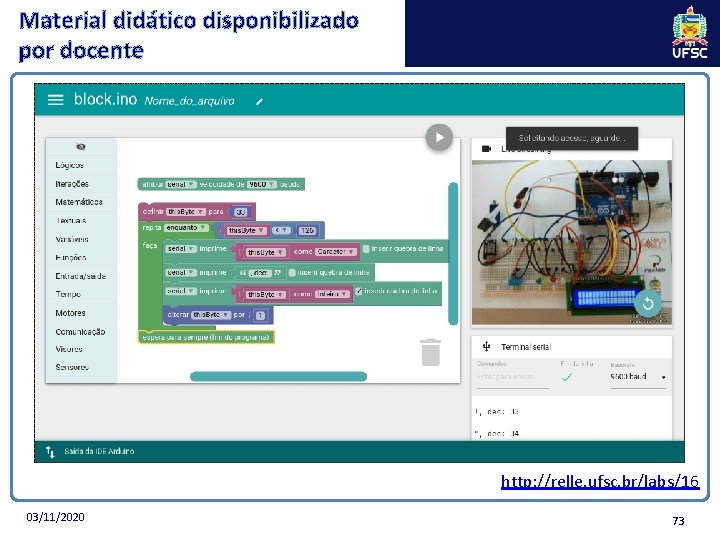Click the Nome_do_arquivo file name
The image size is (720, 540).
click(x=189, y=101)
